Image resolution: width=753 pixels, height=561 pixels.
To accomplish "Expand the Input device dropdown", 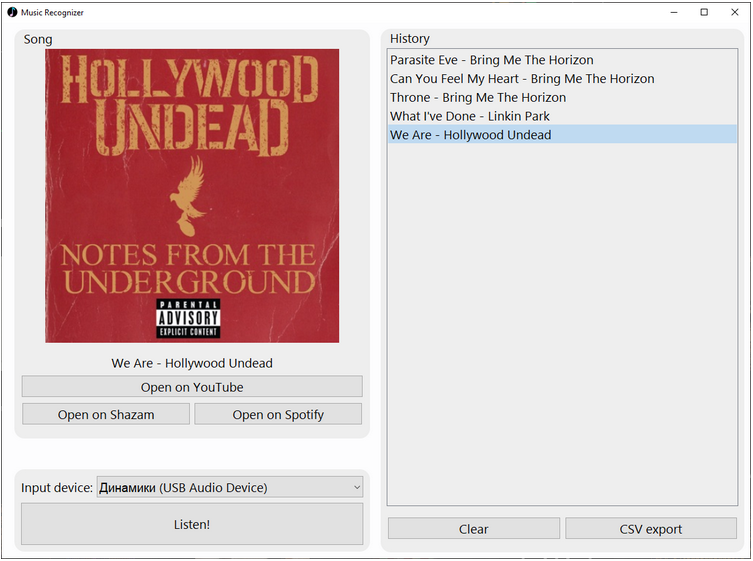I will point(230,487).
